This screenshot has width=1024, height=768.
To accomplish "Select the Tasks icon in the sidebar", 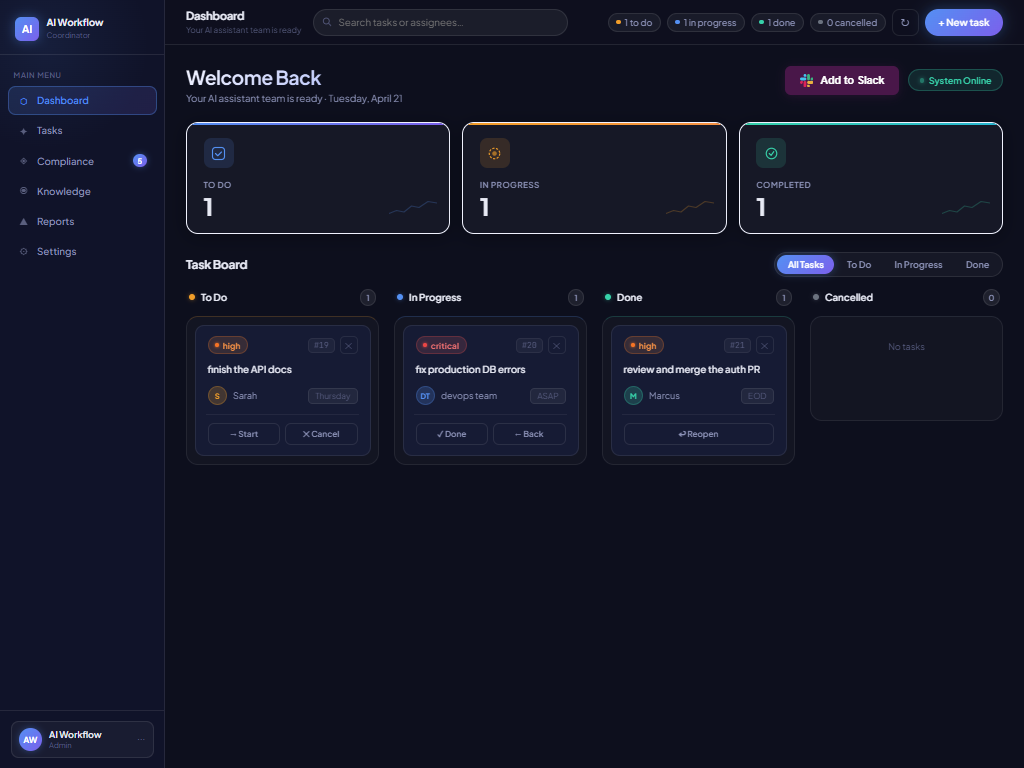I will point(23,131).
